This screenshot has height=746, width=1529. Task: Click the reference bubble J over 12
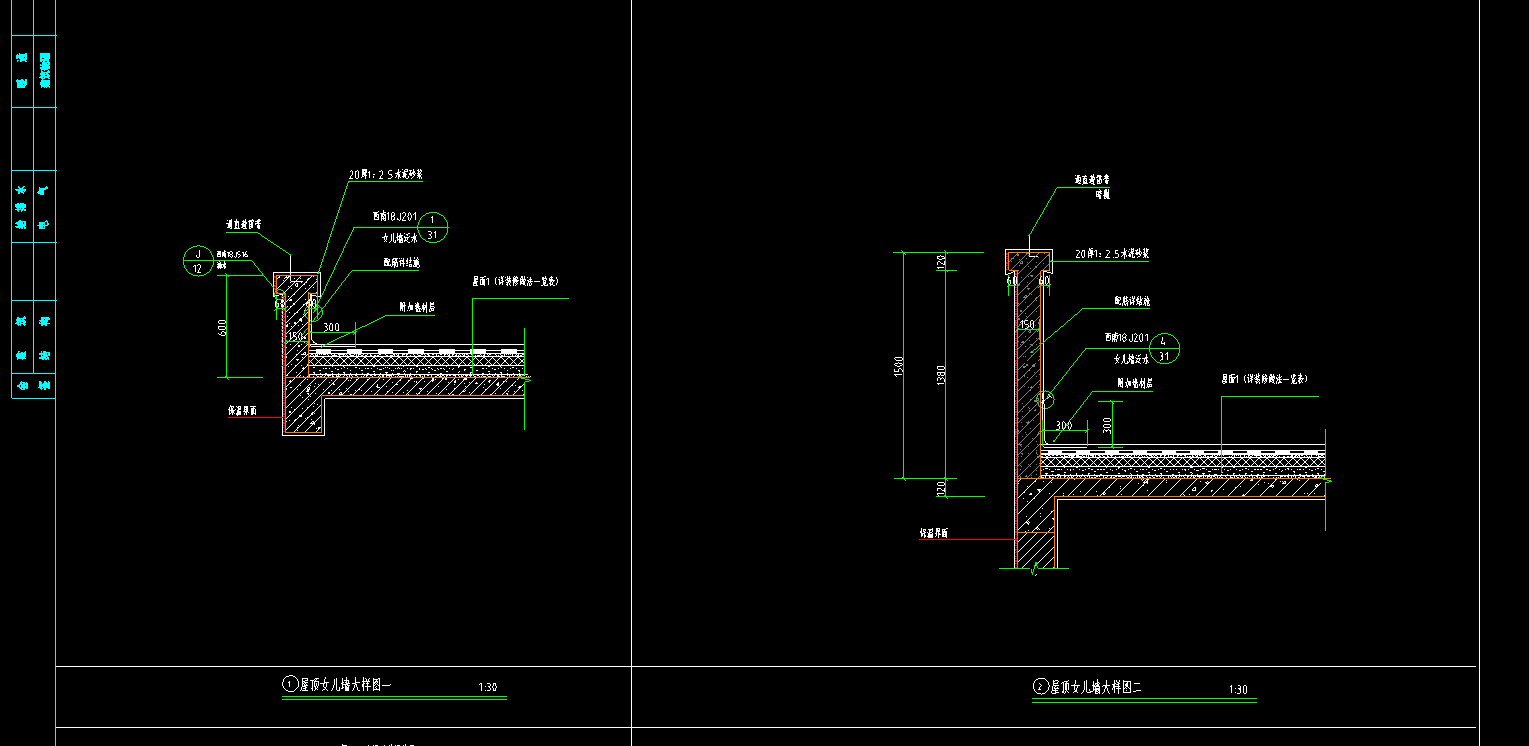click(199, 261)
